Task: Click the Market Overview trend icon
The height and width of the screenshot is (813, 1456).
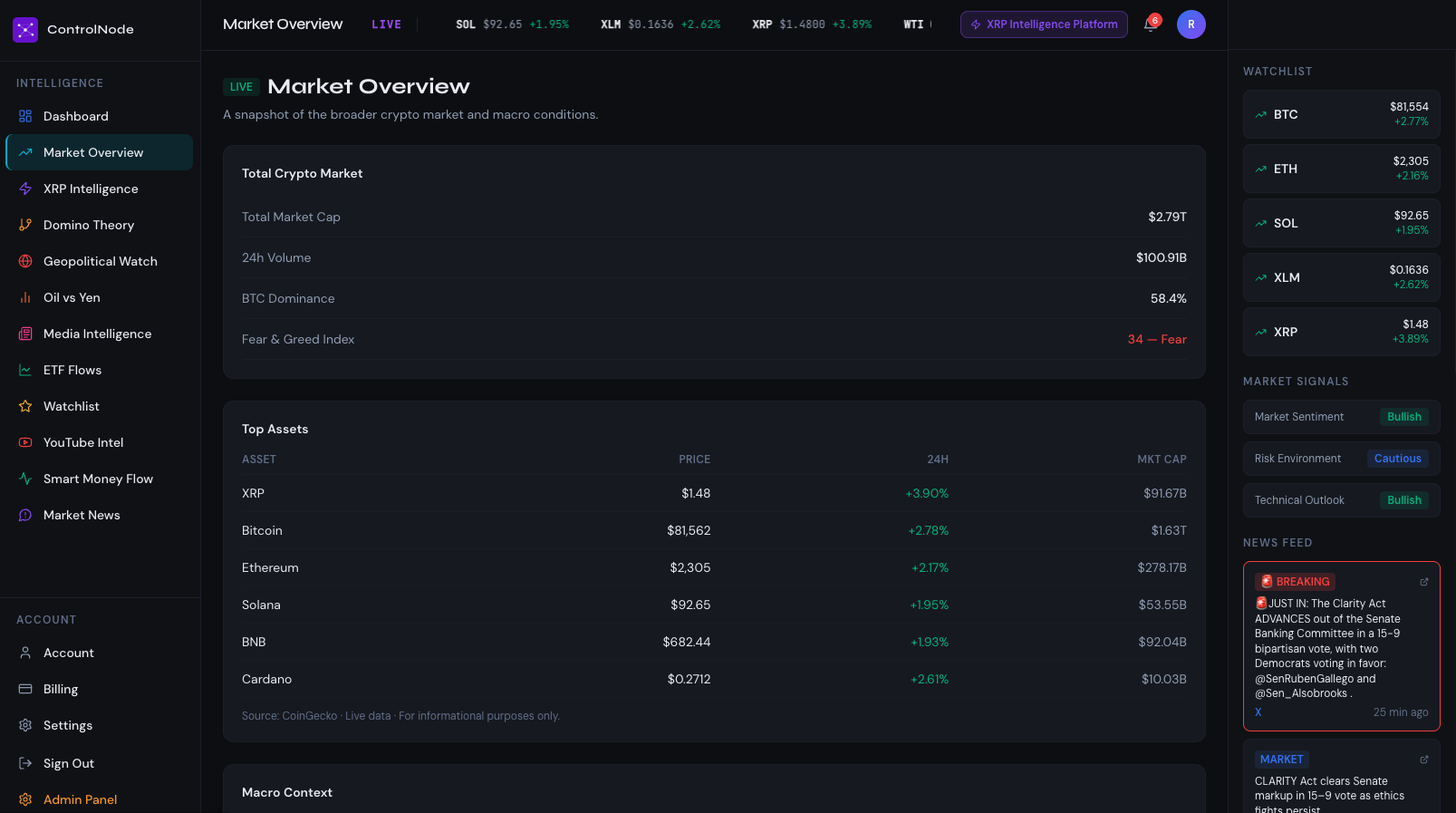Action: coord(25,152)
